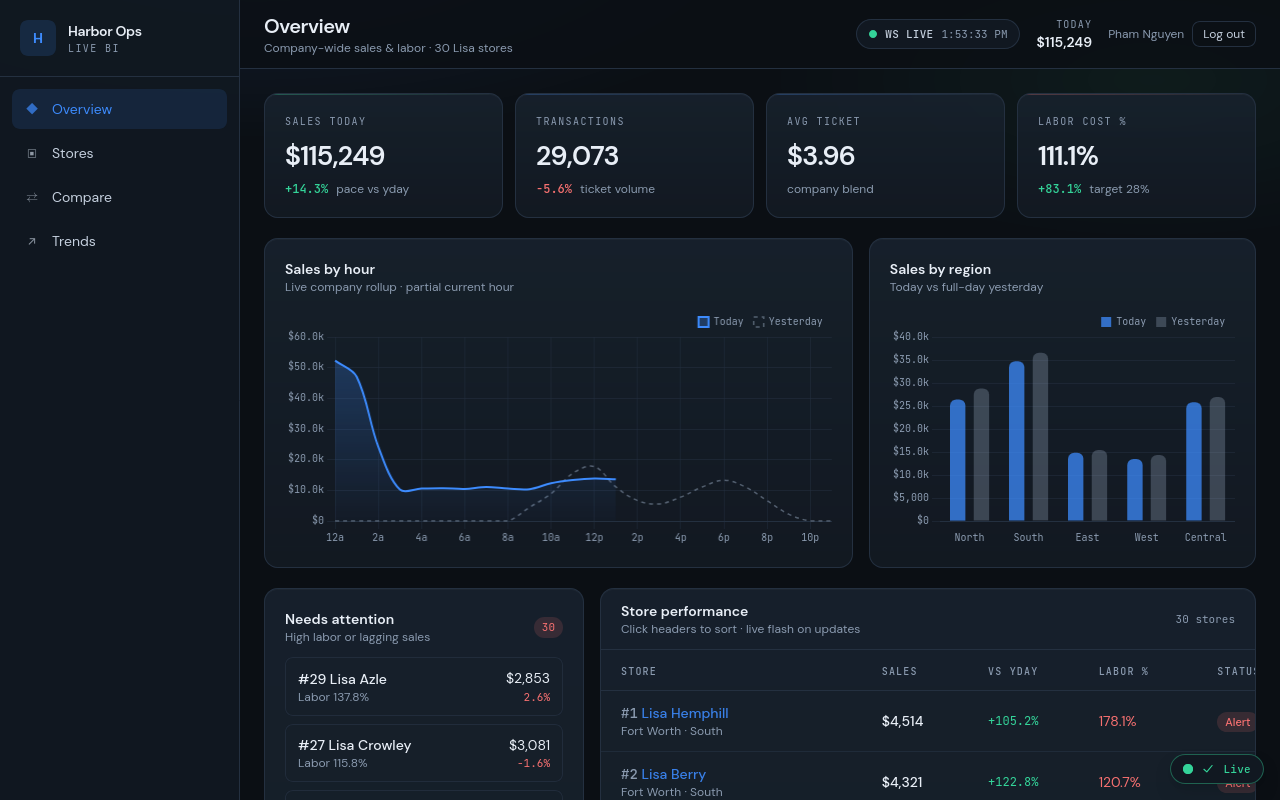Toggle Yesterday series in Sales by region legend

[x=1190, y=321]
